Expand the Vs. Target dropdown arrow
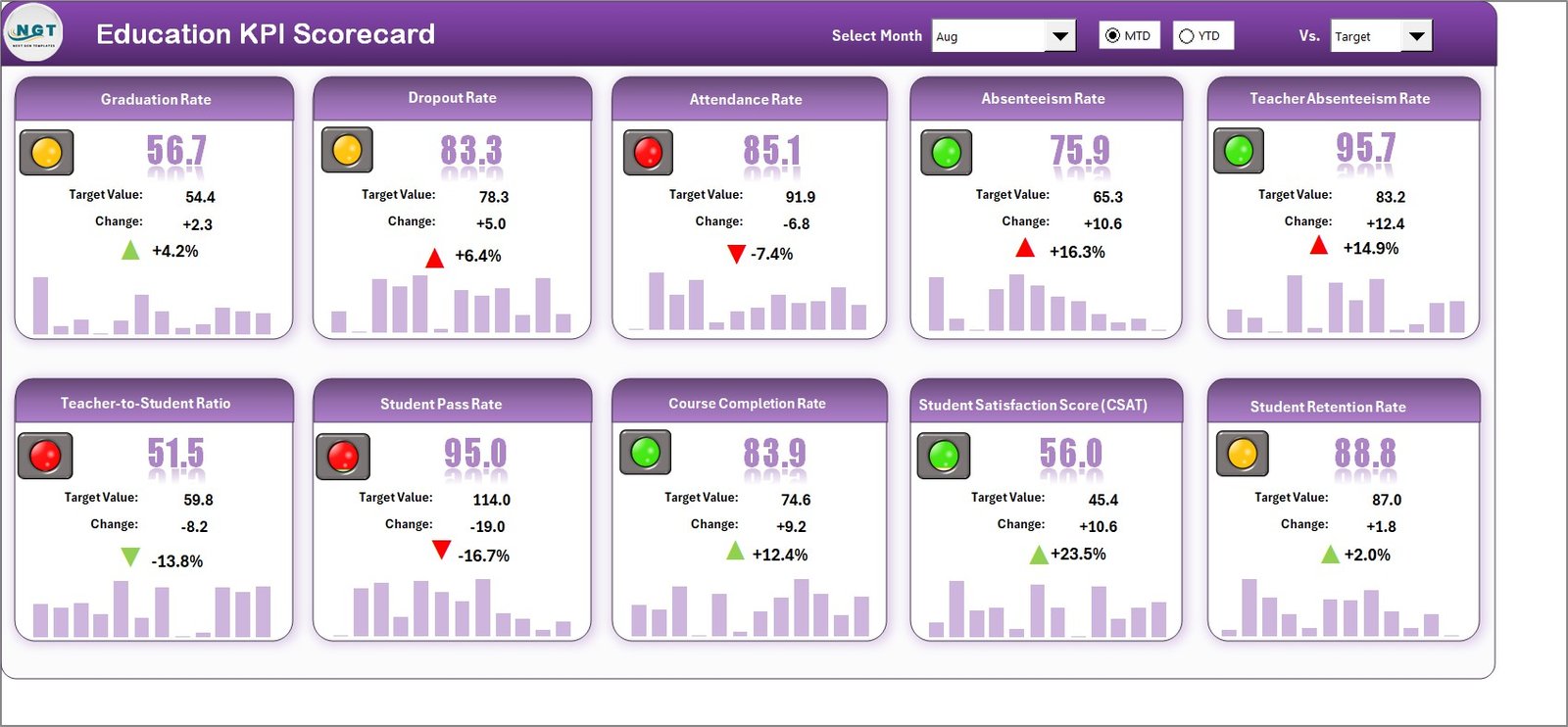Viewport: 1568px width, 727px height. tap(1416, 37)
